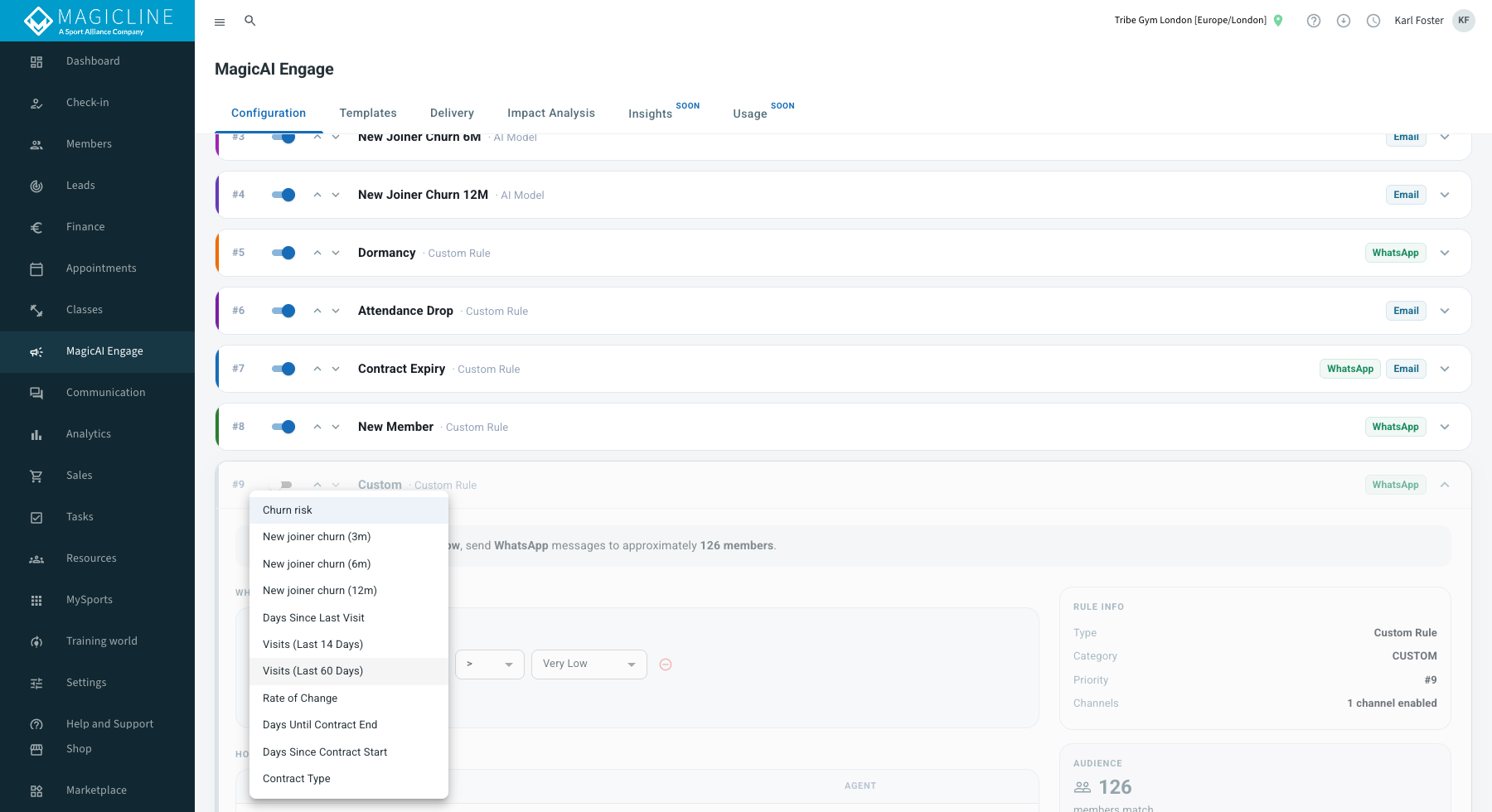
Task: Choose 'Days Until Contract End' option
Action: coord(349,725)
